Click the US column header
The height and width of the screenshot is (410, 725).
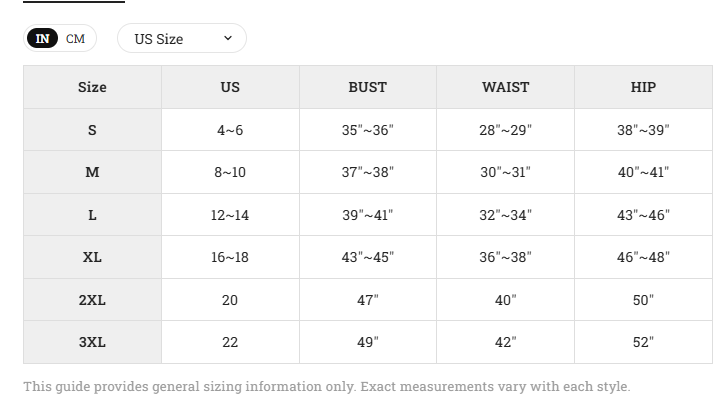tap(230, 87)
